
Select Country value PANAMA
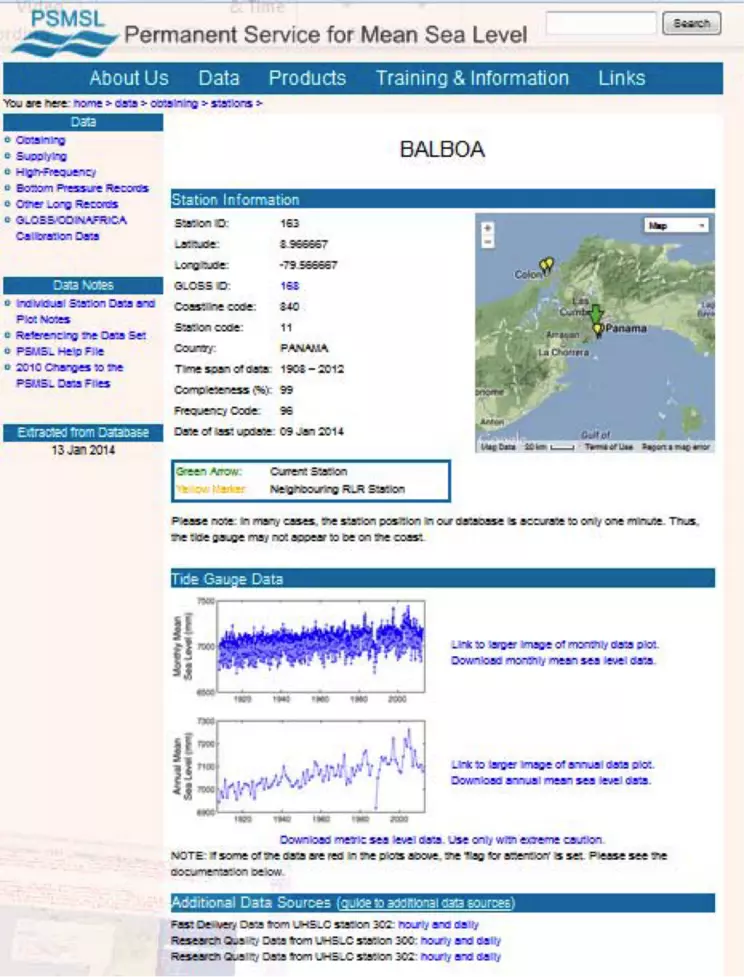pyautogui.click(x=304, y=348)
